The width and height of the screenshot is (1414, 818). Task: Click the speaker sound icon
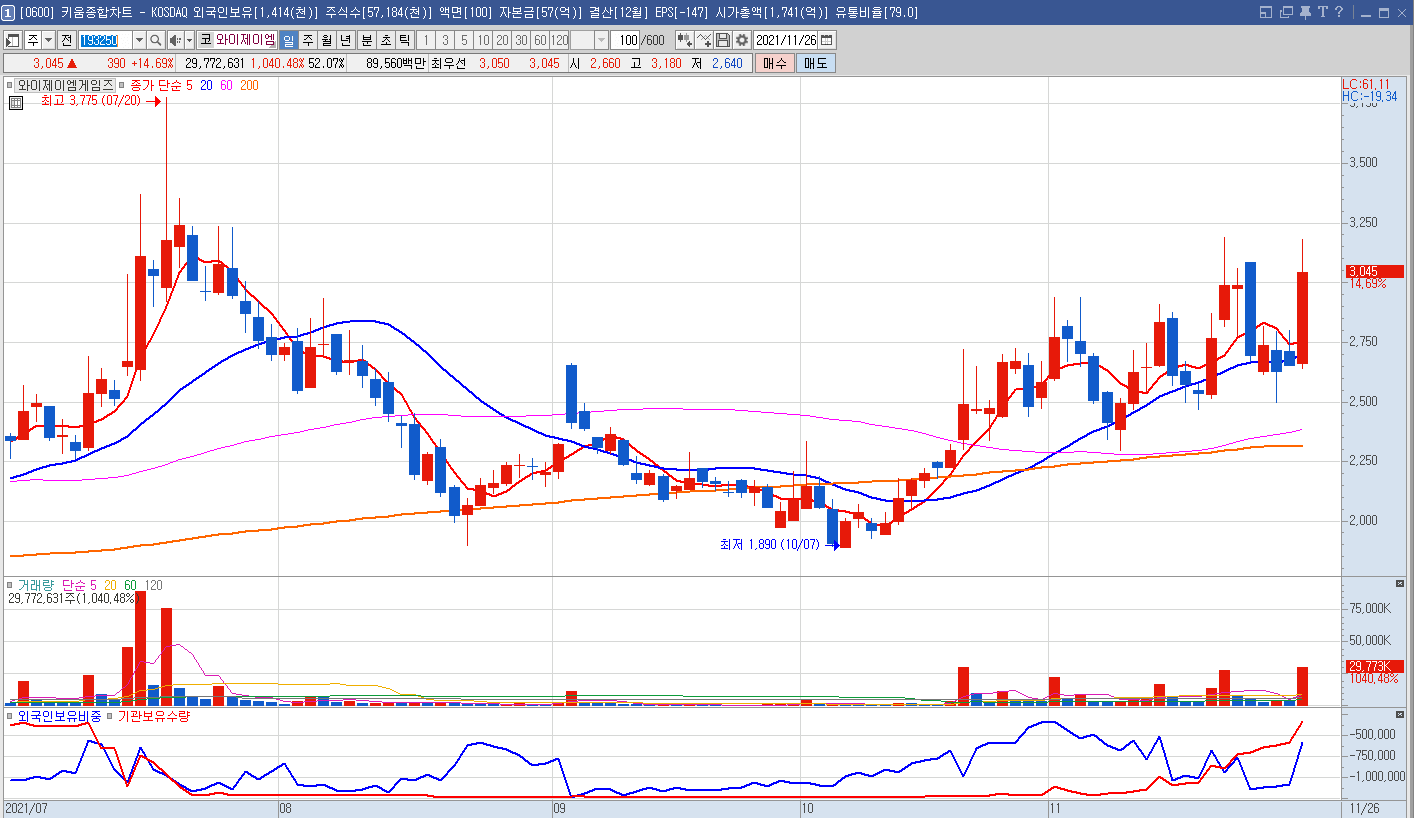pos(175,40)
